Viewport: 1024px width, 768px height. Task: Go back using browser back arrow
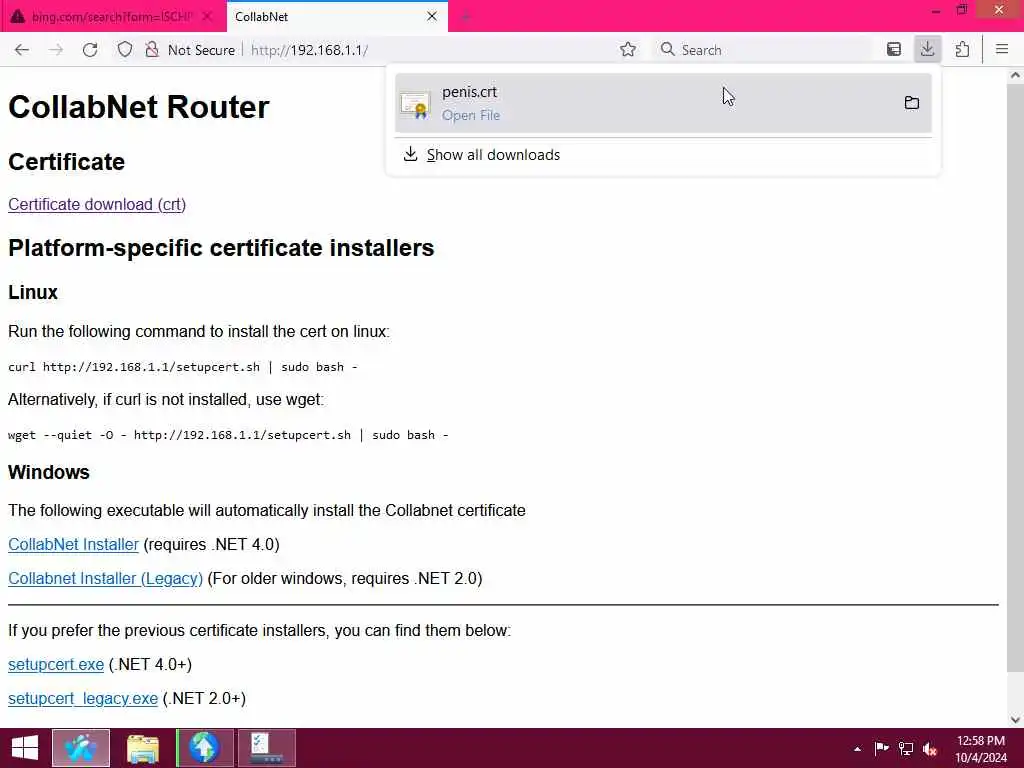pyautogui.click(x=22, y=50)
